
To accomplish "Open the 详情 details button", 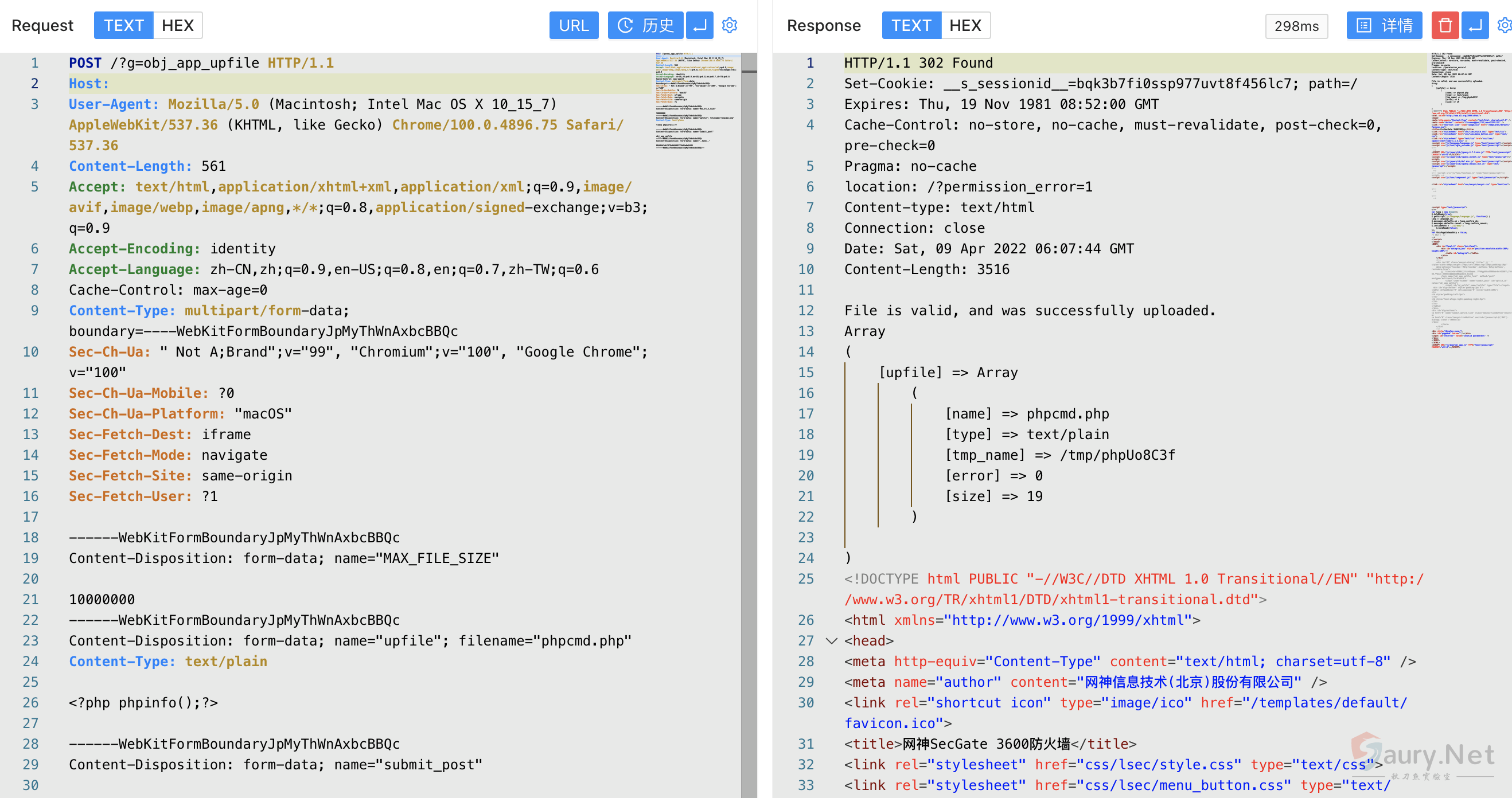I will [x=1384, y=25].
